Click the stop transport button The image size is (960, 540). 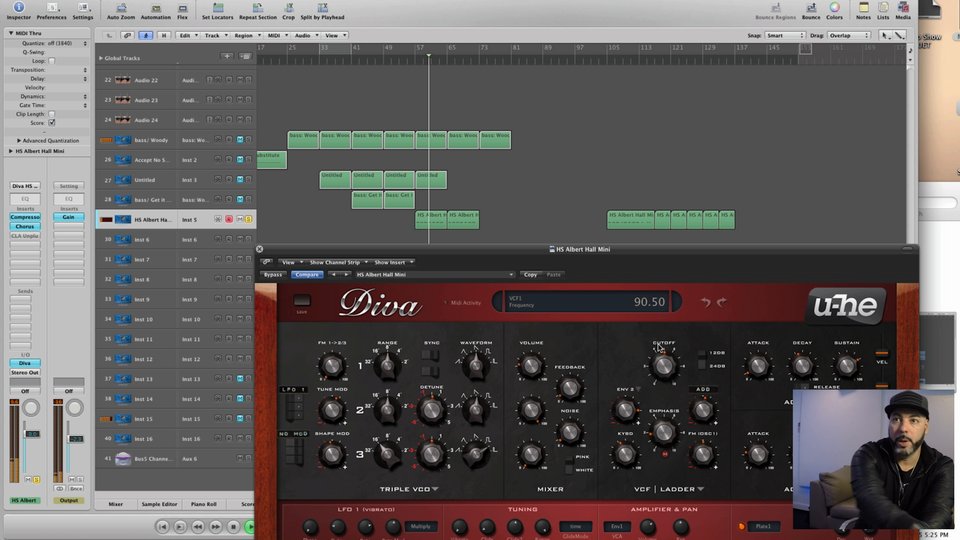tap(233, 527)
